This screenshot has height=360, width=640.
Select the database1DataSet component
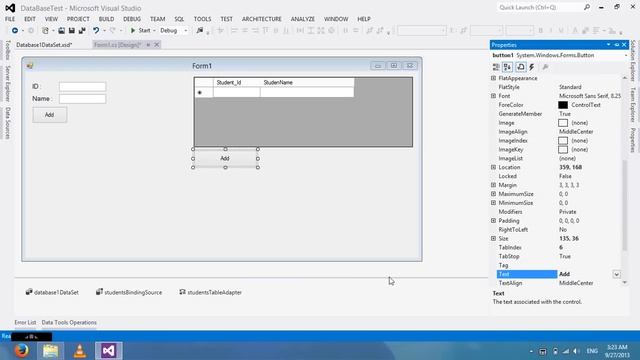52,292
